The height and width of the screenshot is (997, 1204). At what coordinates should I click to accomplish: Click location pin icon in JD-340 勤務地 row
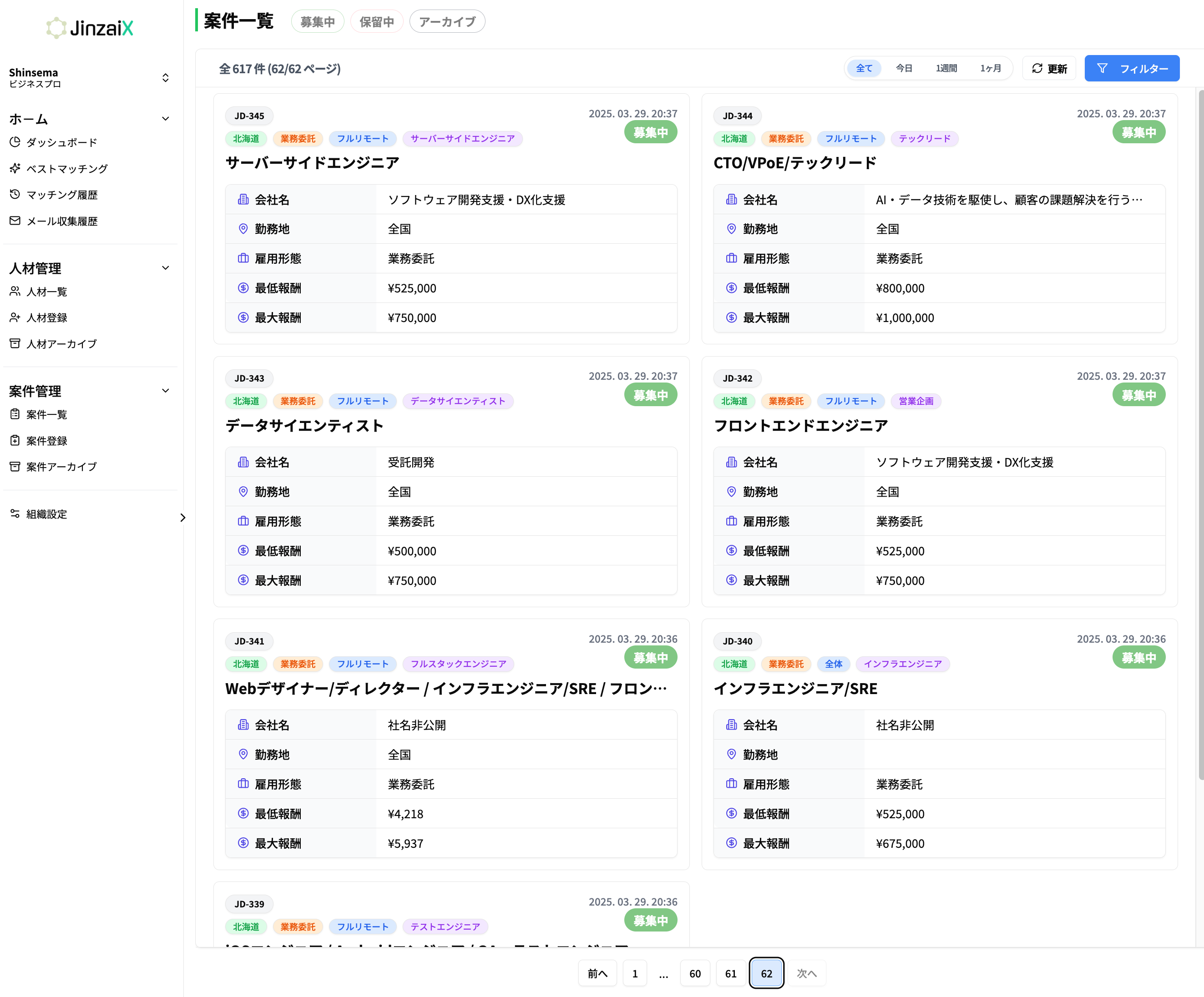point(732,754)
